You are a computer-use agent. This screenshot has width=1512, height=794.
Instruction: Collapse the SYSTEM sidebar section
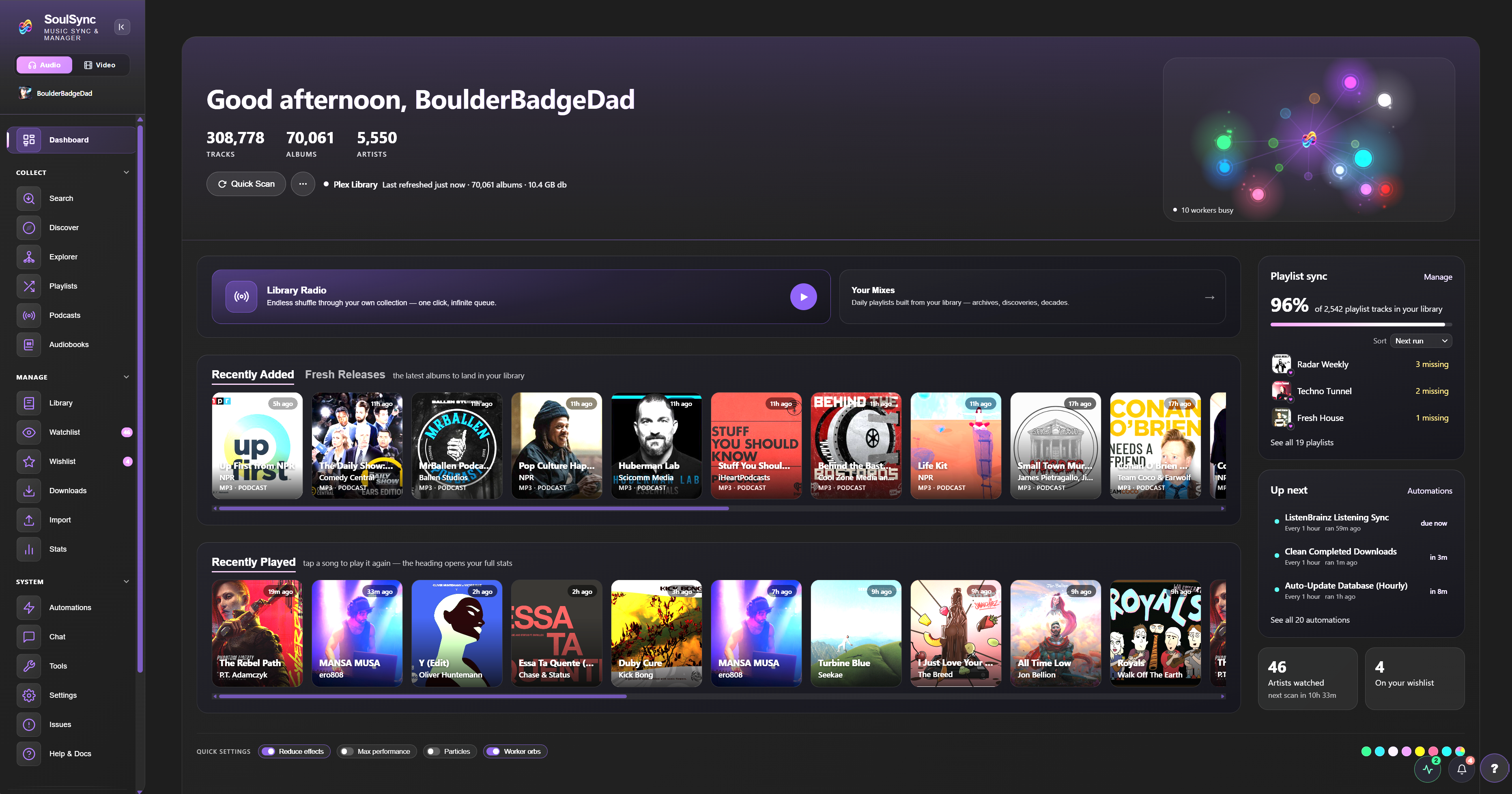tap(126, 582)
